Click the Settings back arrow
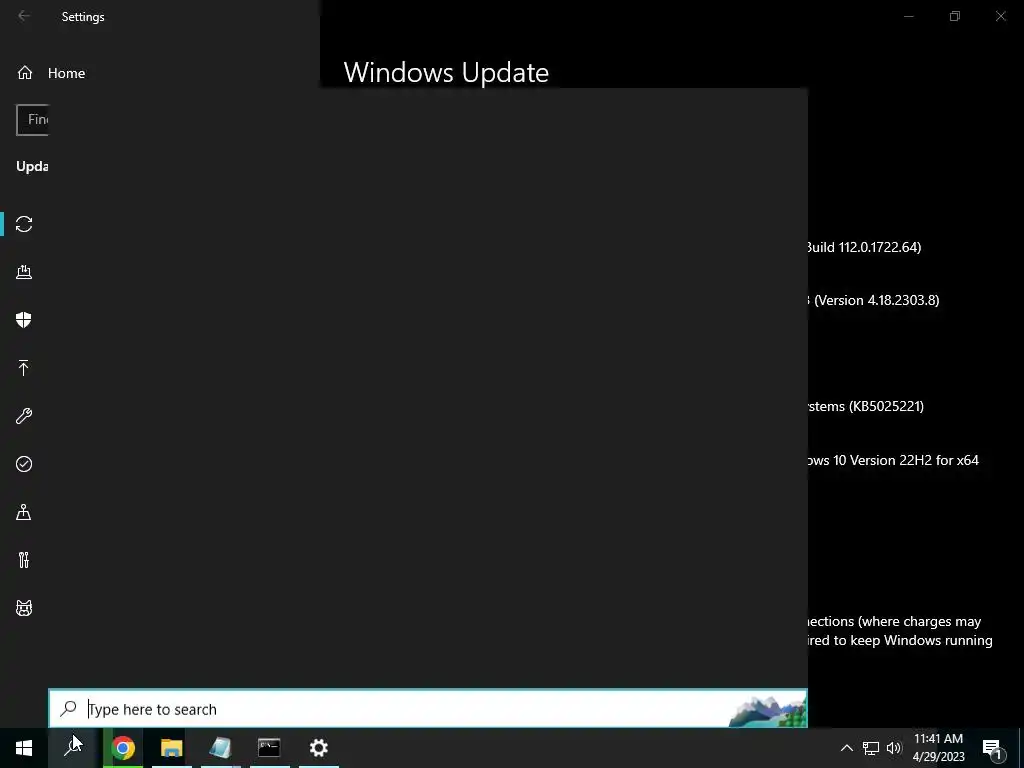The height and width of the screenshot is (768, 1024). pyautogui.click(x=24, y=16)
